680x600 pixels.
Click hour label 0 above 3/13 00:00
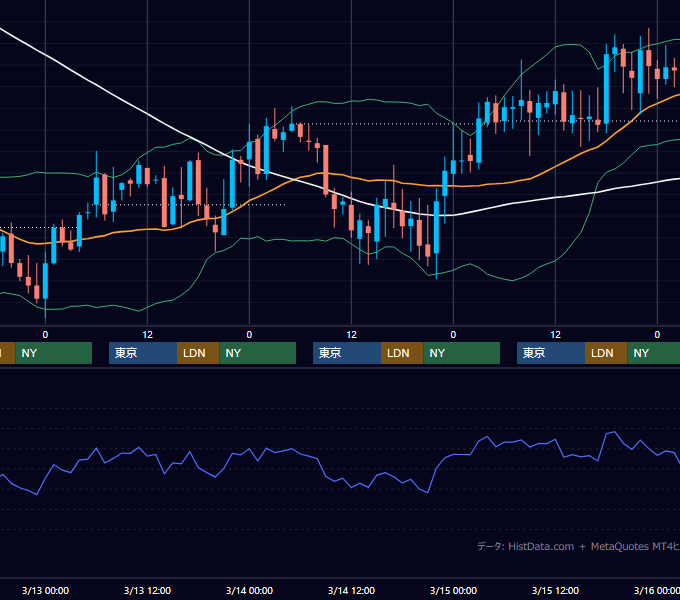pos(46,335)
